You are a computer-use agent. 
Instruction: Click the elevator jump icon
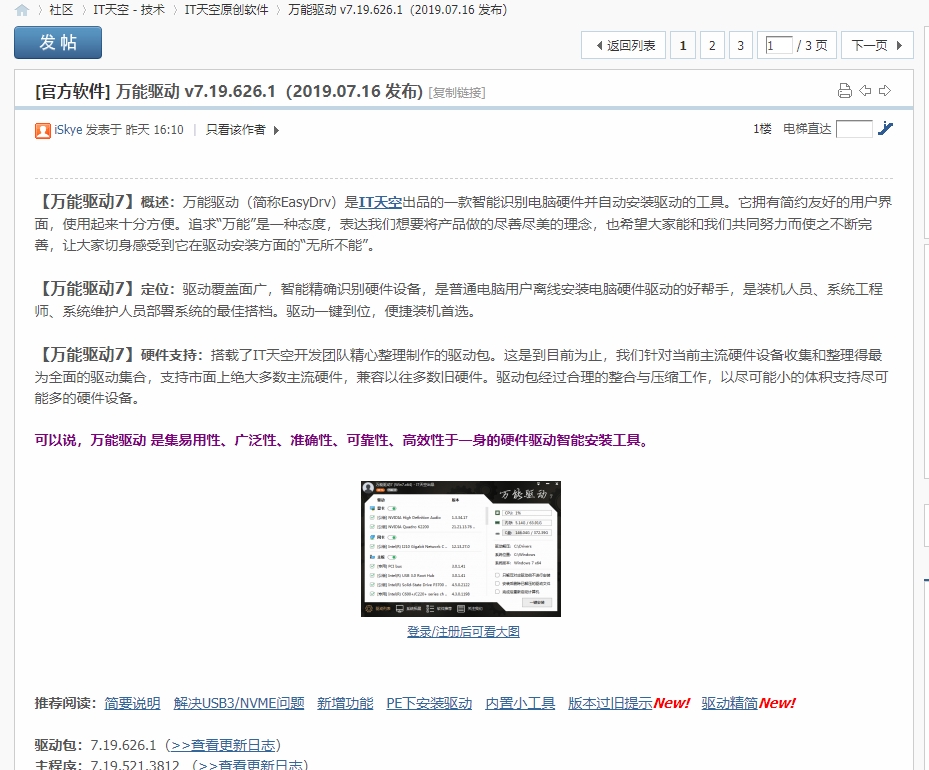click(885, 129)
